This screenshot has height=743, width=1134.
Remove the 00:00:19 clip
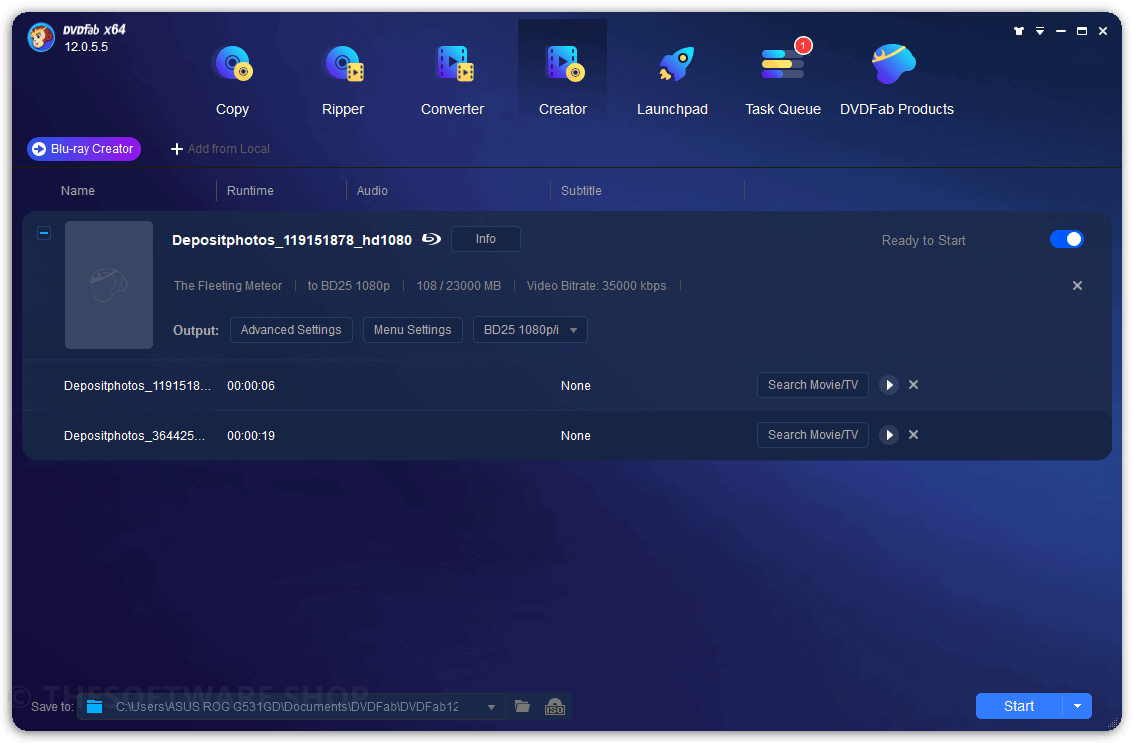point(913,435)
